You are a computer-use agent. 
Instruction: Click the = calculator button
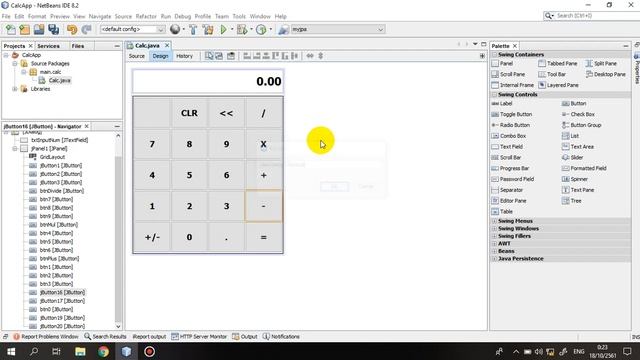(264, 237)
